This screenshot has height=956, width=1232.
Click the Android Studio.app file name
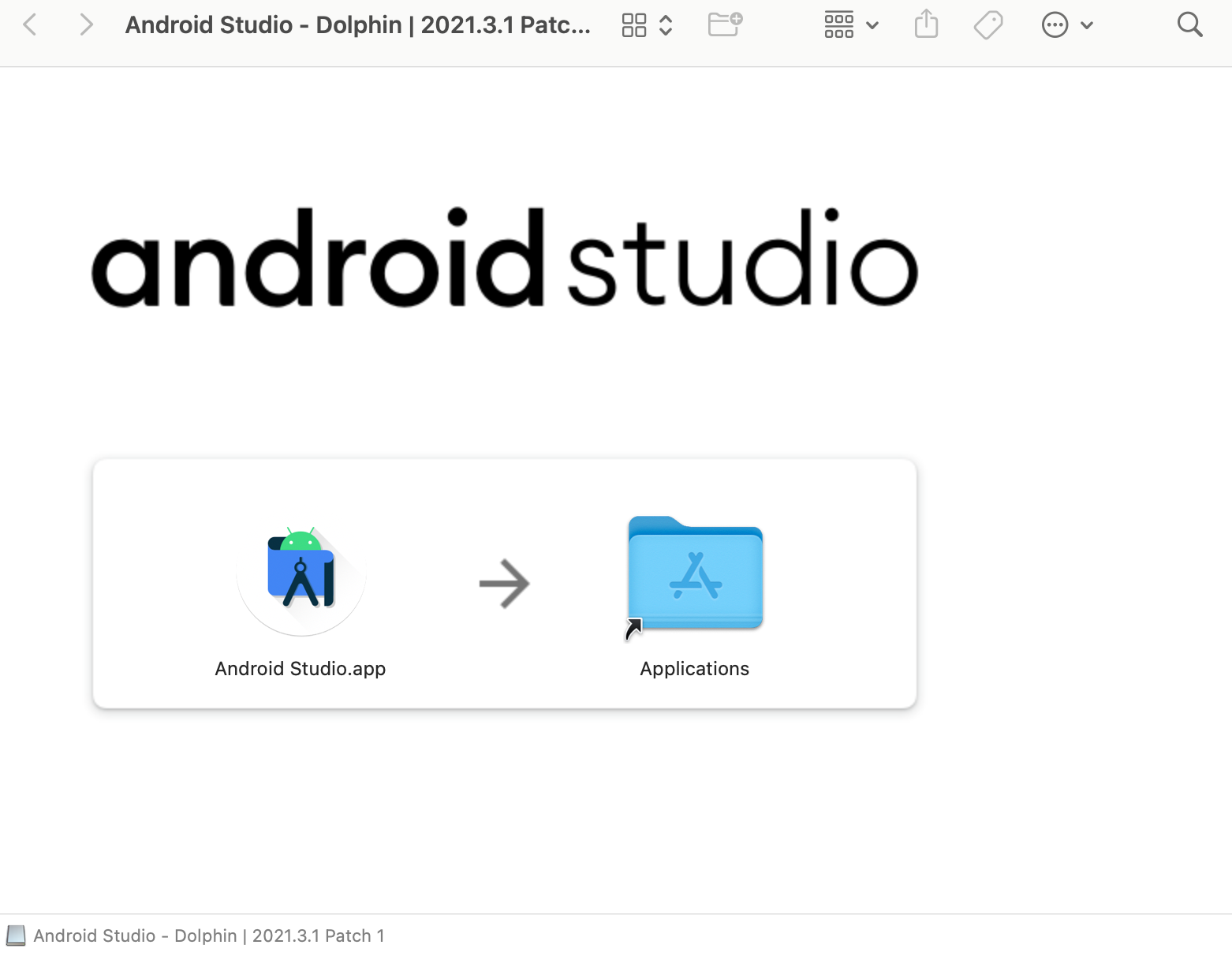coord(301,669)
